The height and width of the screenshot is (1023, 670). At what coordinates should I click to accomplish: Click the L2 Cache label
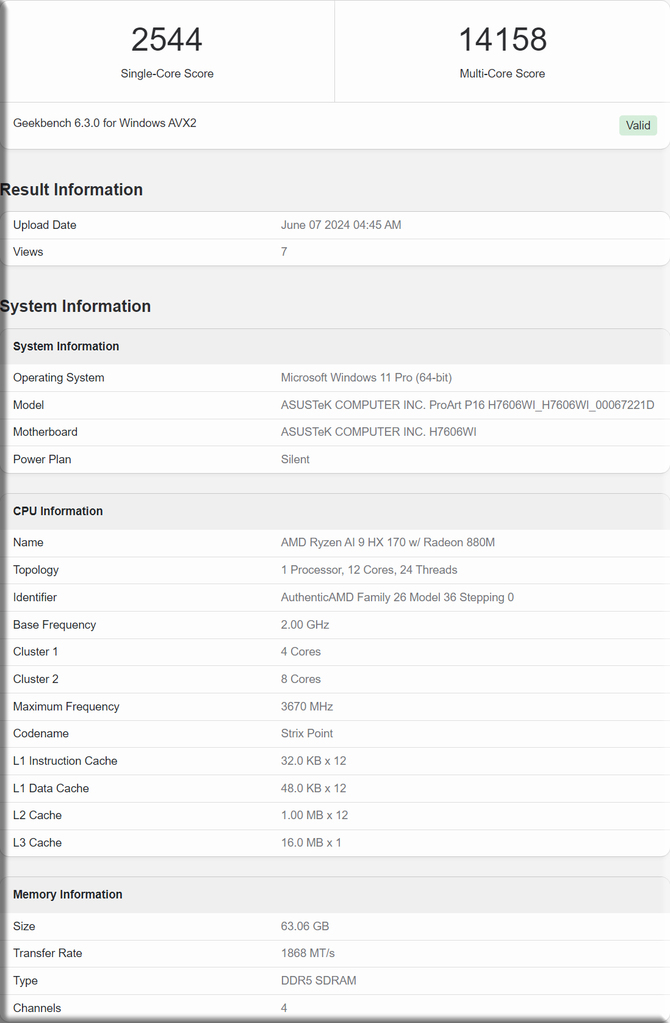coord(37,815)
